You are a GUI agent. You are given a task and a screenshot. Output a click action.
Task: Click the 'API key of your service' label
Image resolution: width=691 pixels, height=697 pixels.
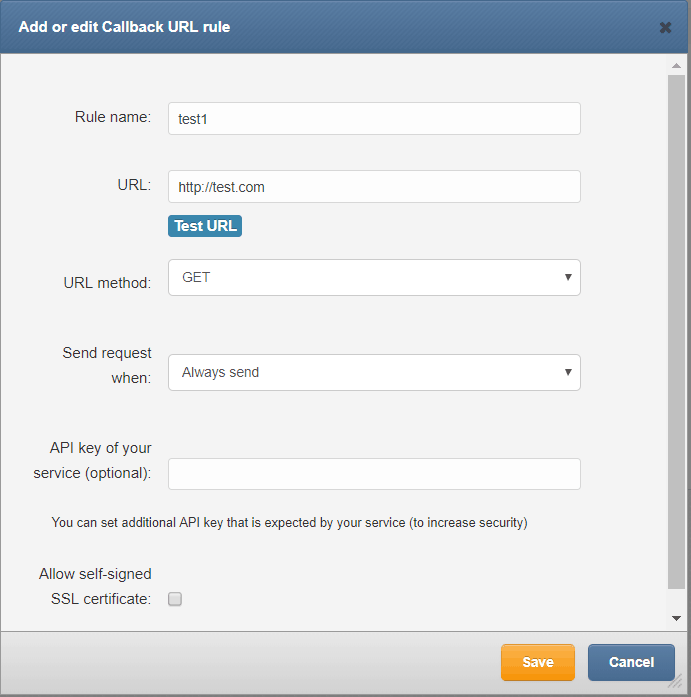click(92, 461)
